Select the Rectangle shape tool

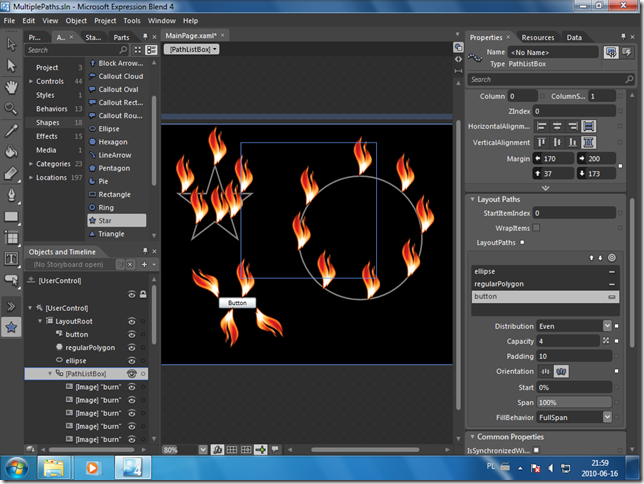click(x=11, y=217)
